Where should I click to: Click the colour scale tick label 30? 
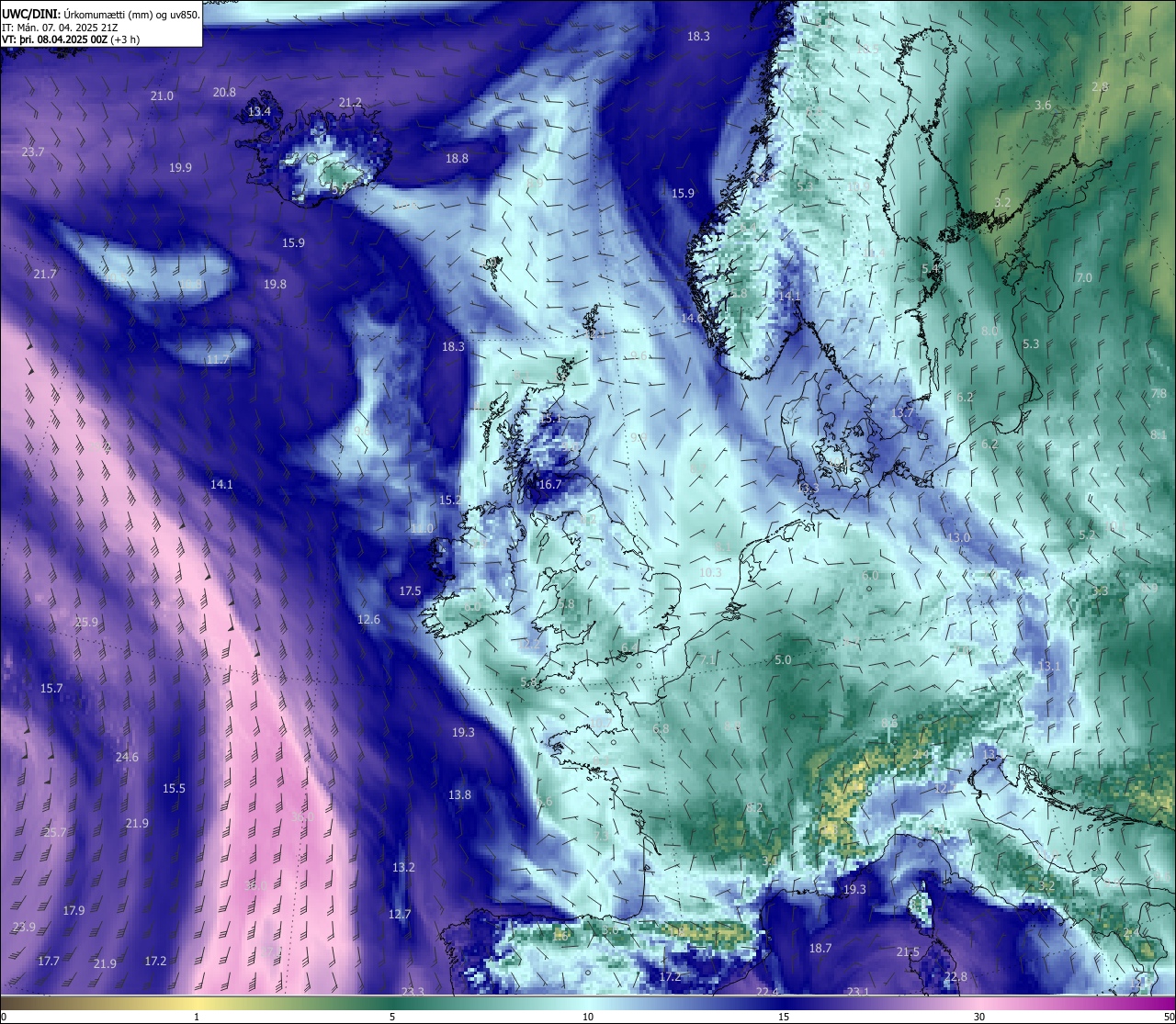979,1017
